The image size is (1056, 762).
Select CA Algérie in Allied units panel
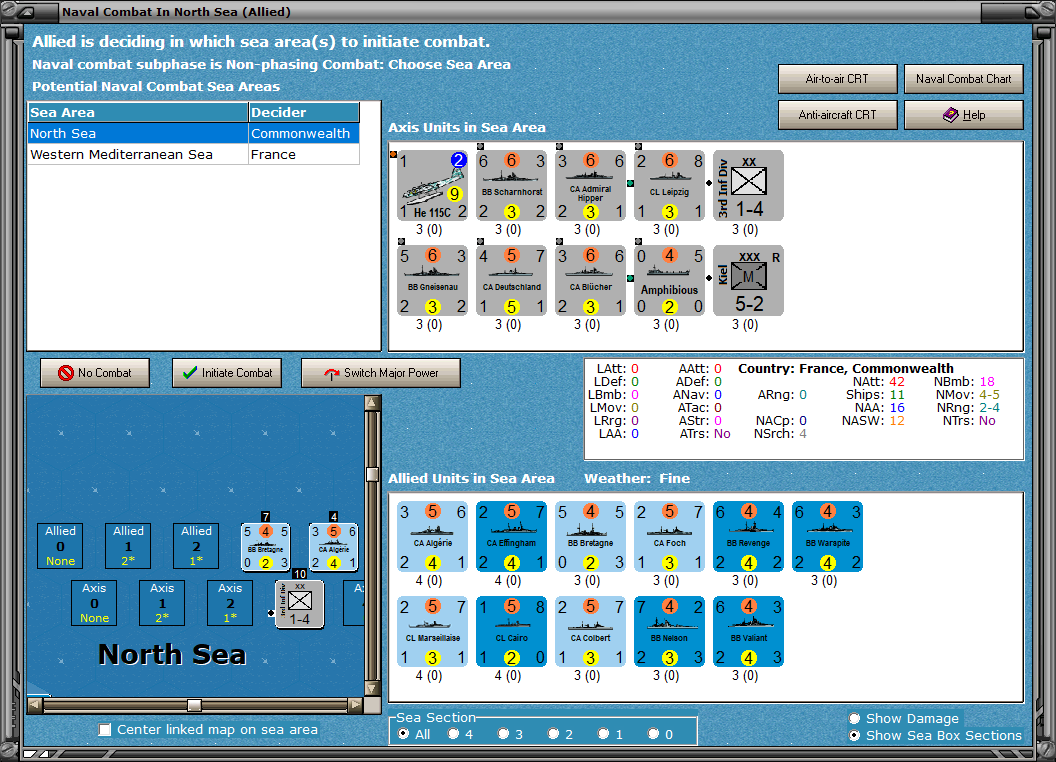pos(432,536)
